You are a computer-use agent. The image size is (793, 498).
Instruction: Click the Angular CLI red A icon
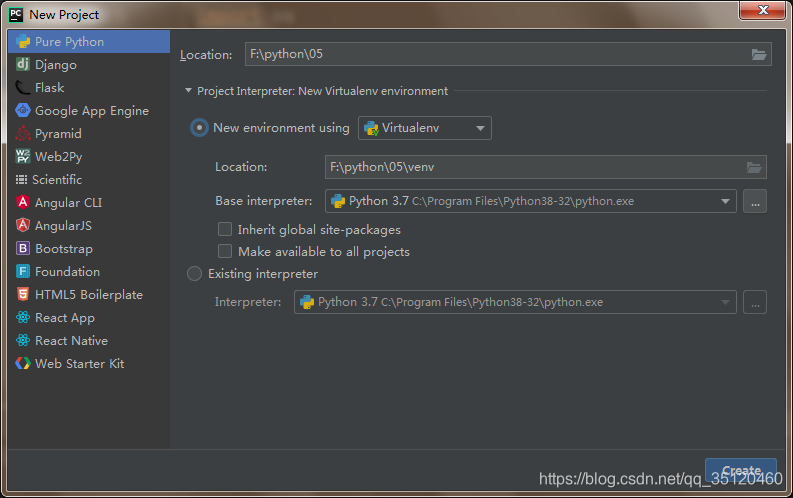coord(23,202)
